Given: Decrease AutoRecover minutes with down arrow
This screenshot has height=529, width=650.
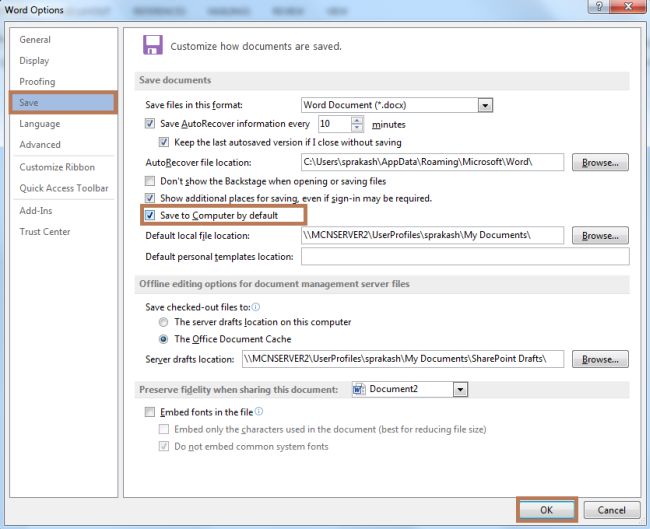Looking at the screenshot, I should click(x=357, y=128).
